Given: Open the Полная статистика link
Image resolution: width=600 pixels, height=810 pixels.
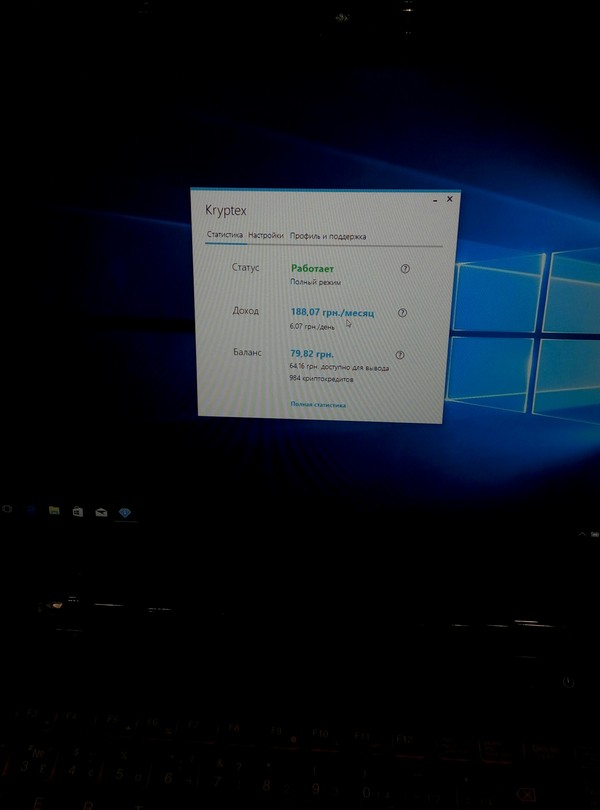Looking at the screenshot, I should point(318,405).
